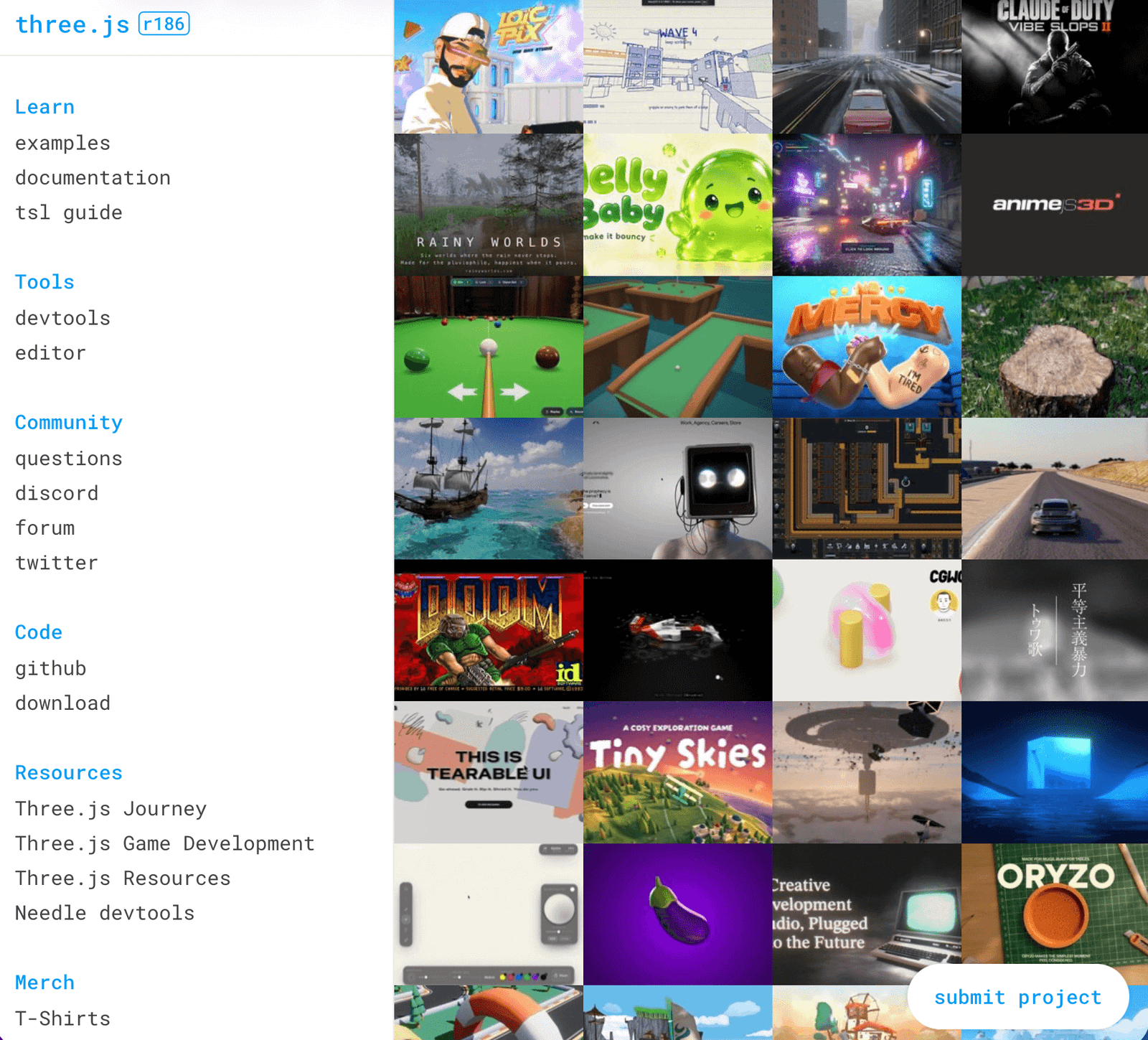1148x1040 pixels.
Task: Select the Learn section heading
Action: [x=45, y=107]
